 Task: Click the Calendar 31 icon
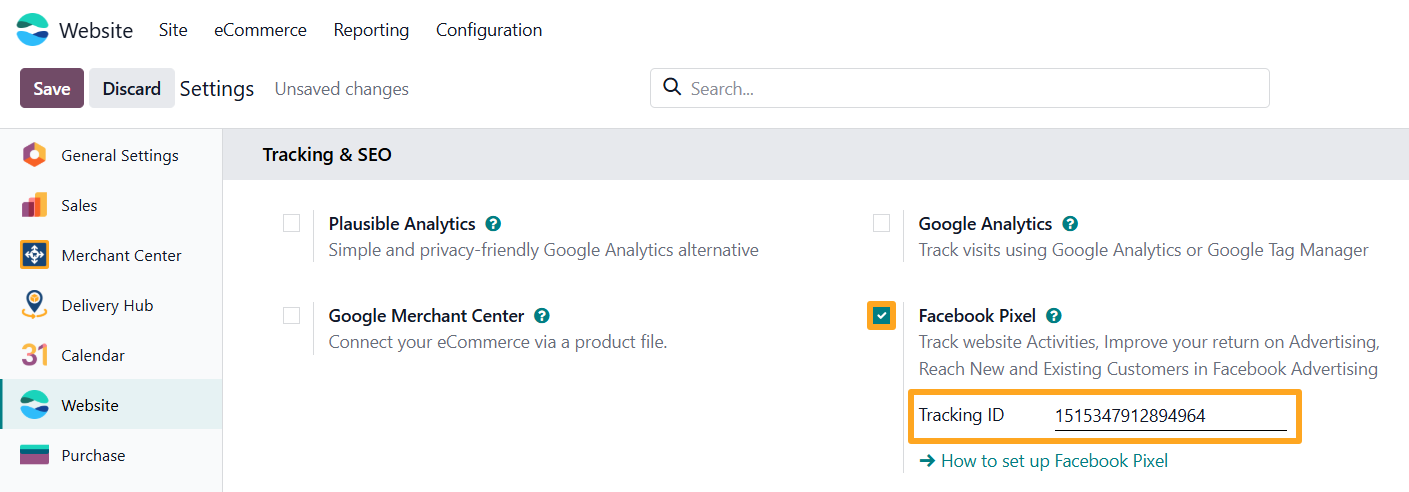(x=34, y=355)
